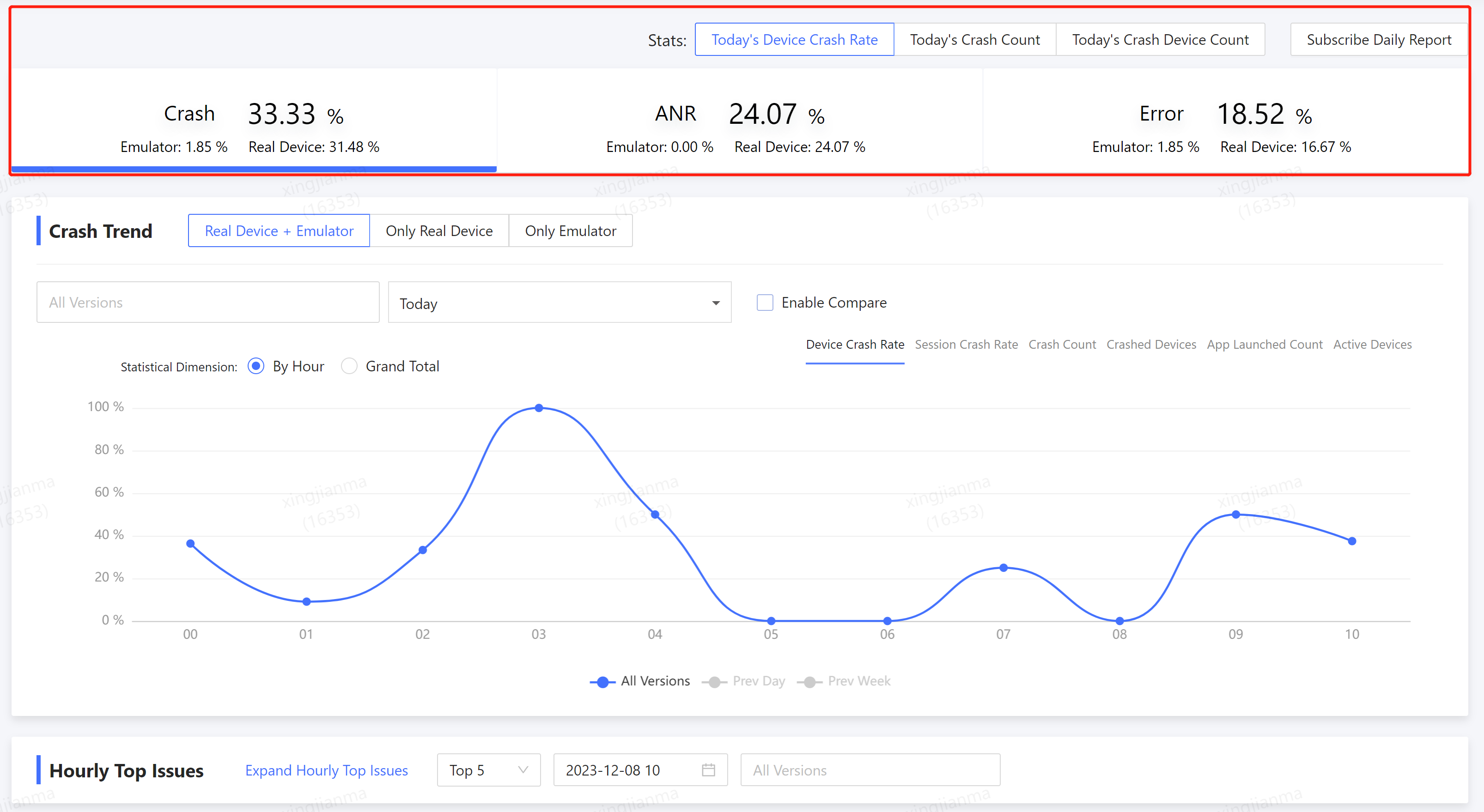Select the ANR summary card
This screenshot has width=1484, height=812.
click(x=740, y=120)
